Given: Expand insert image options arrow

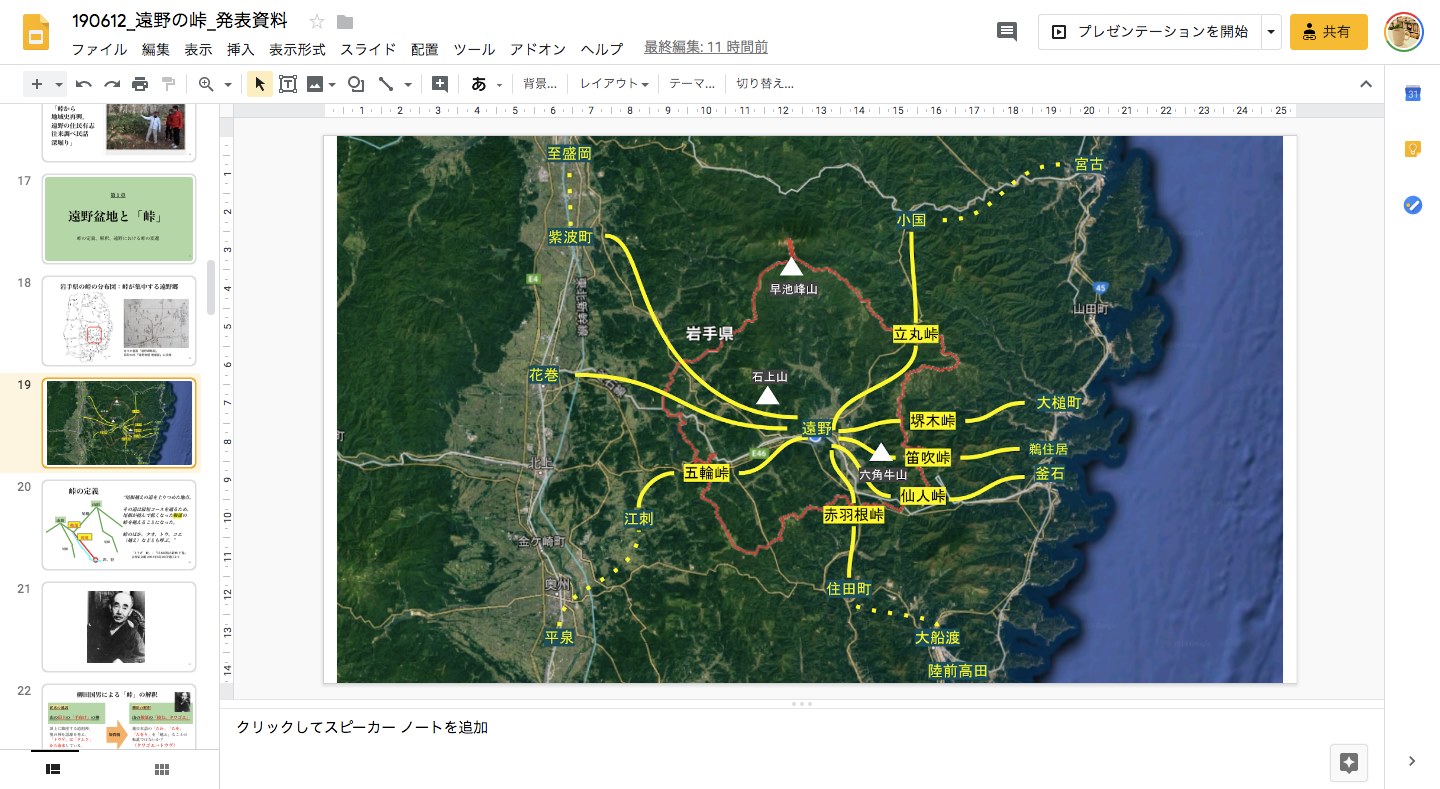Looking at the screenshot, I should 332,84.
